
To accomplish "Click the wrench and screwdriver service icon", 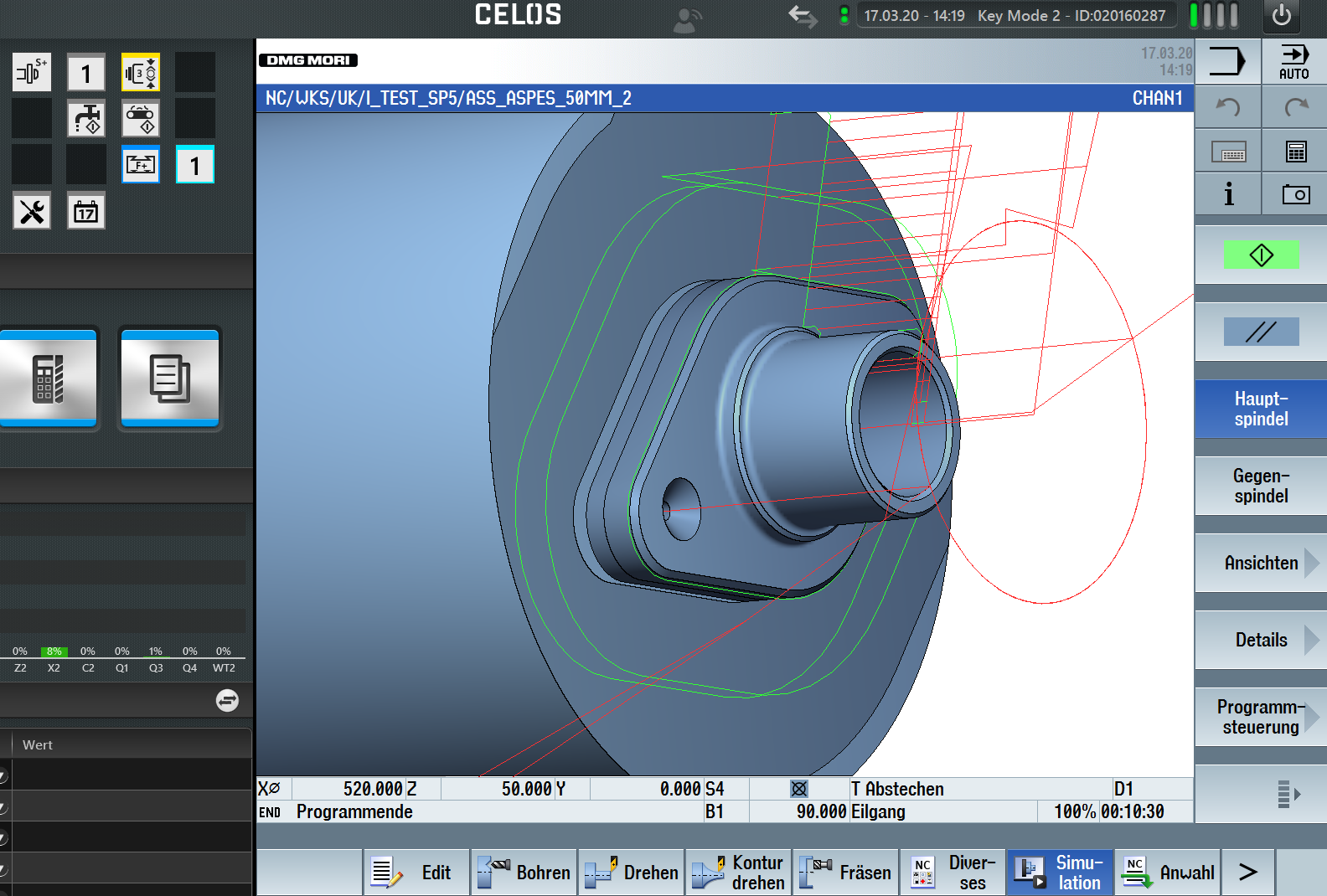I will click(32, 211).
